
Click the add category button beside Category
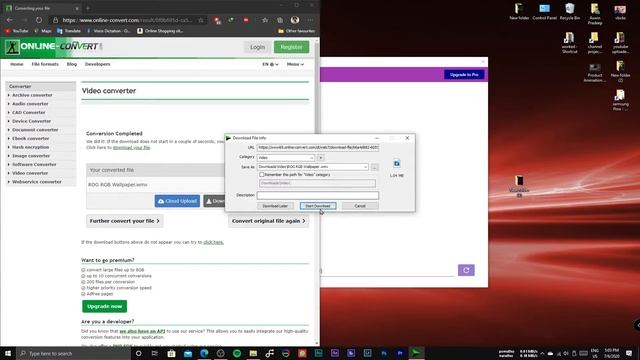pyautogui.click(x=320, y=158)
